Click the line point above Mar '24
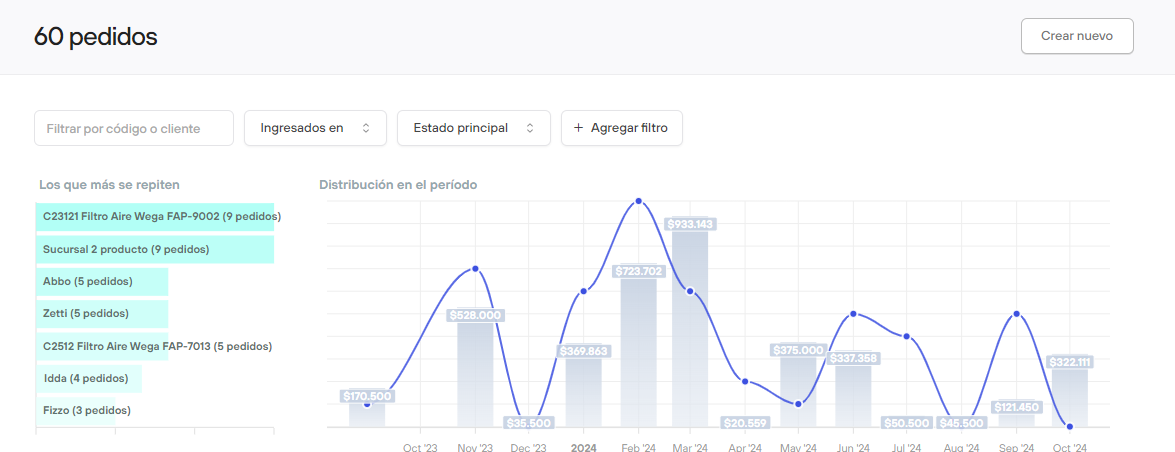Screen dimensions: 1175x452 tap(690, 291)
